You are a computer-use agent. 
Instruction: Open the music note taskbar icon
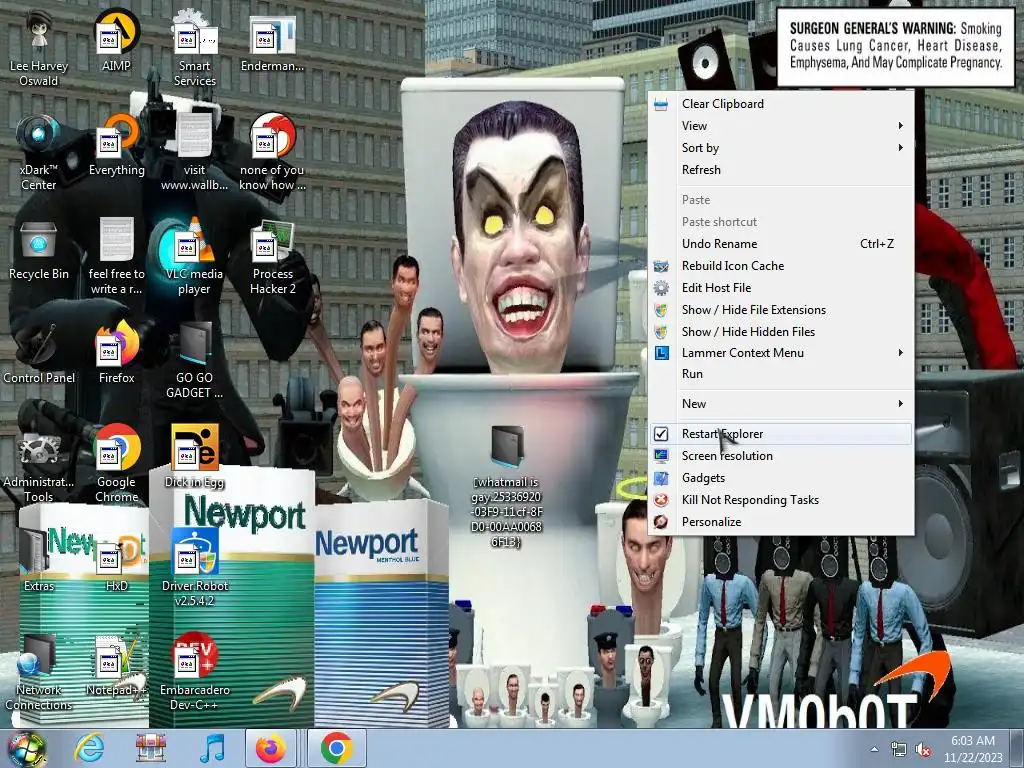click(212, 748)
